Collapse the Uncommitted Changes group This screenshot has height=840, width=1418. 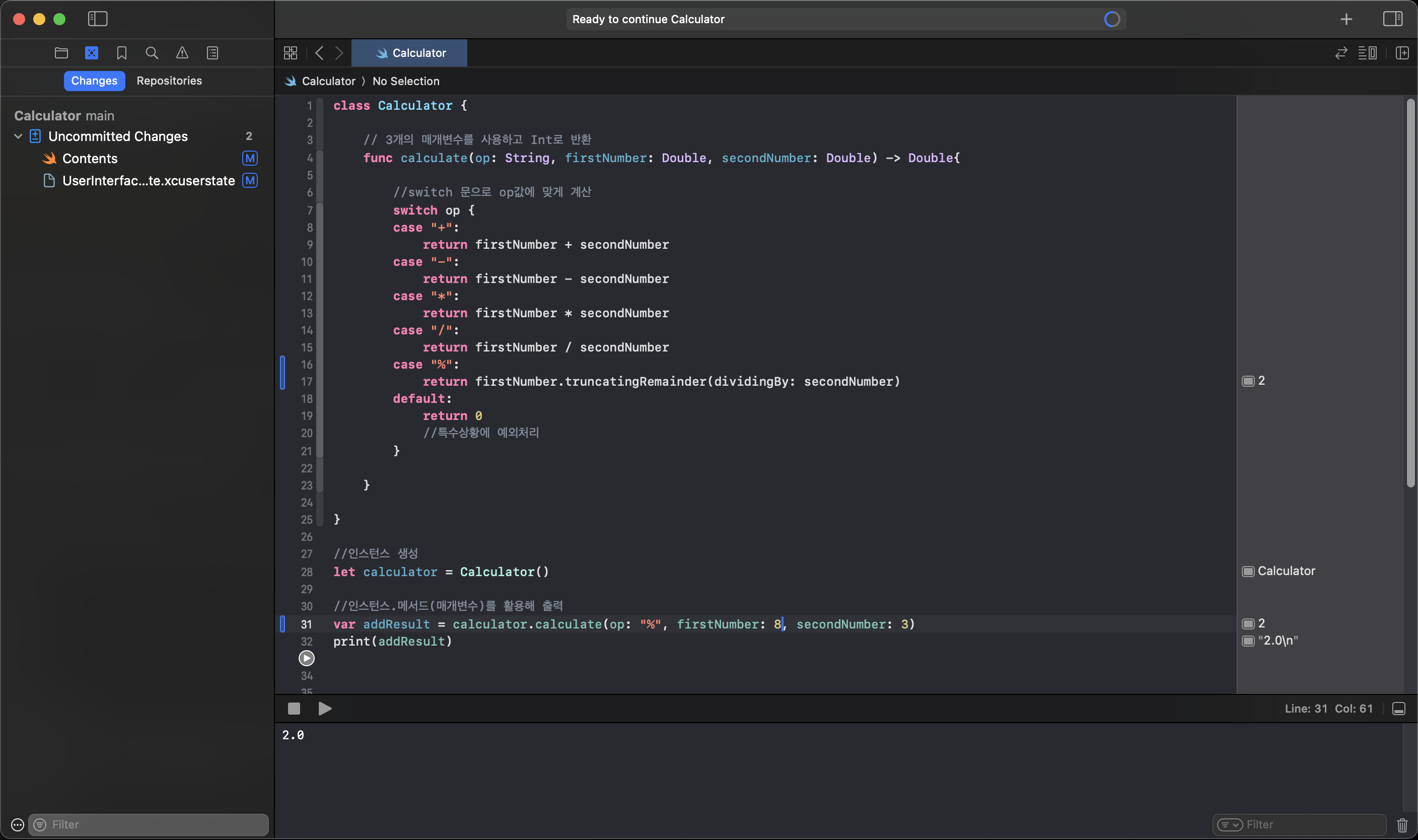pos(18,136)
